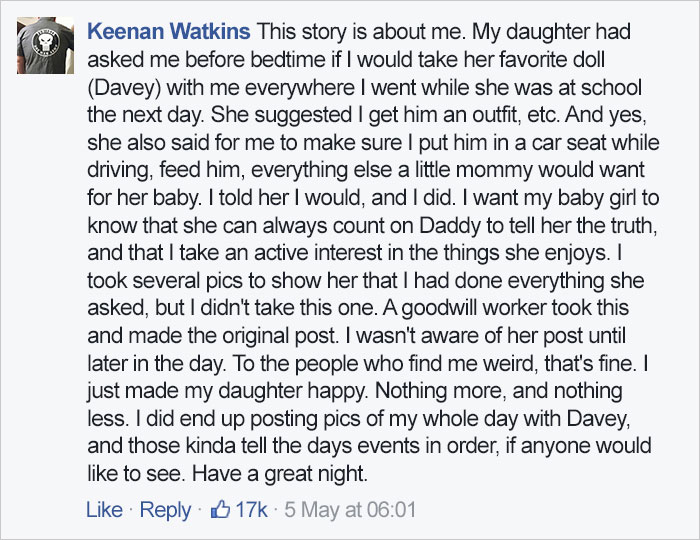The height and width of the screenshot is (540, 700).
Task: Click the sentence 'Have a great night.'
Action: coord(280,474)
